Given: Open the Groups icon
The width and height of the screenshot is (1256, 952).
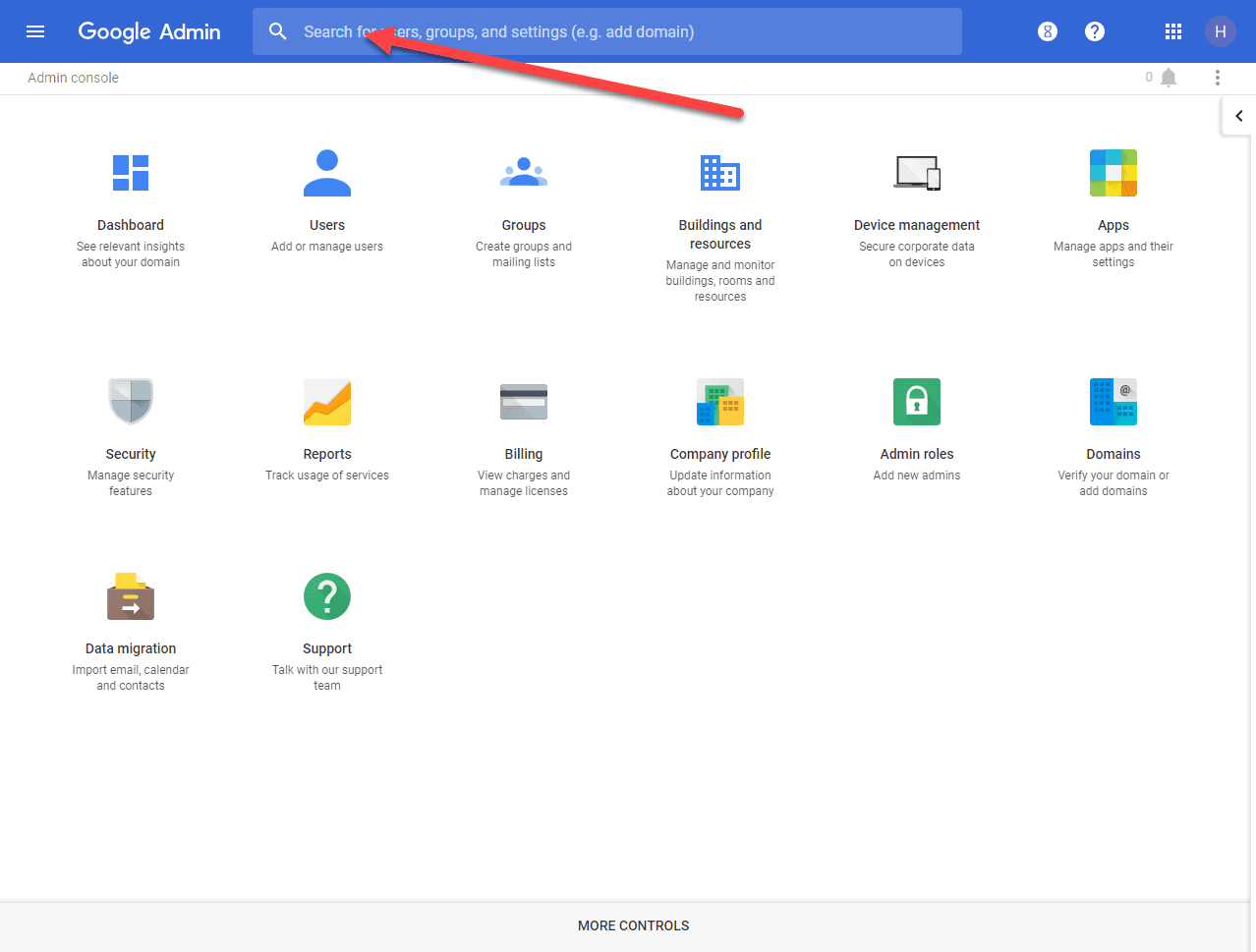Looking at the screenshot, I should click(524, 173).
